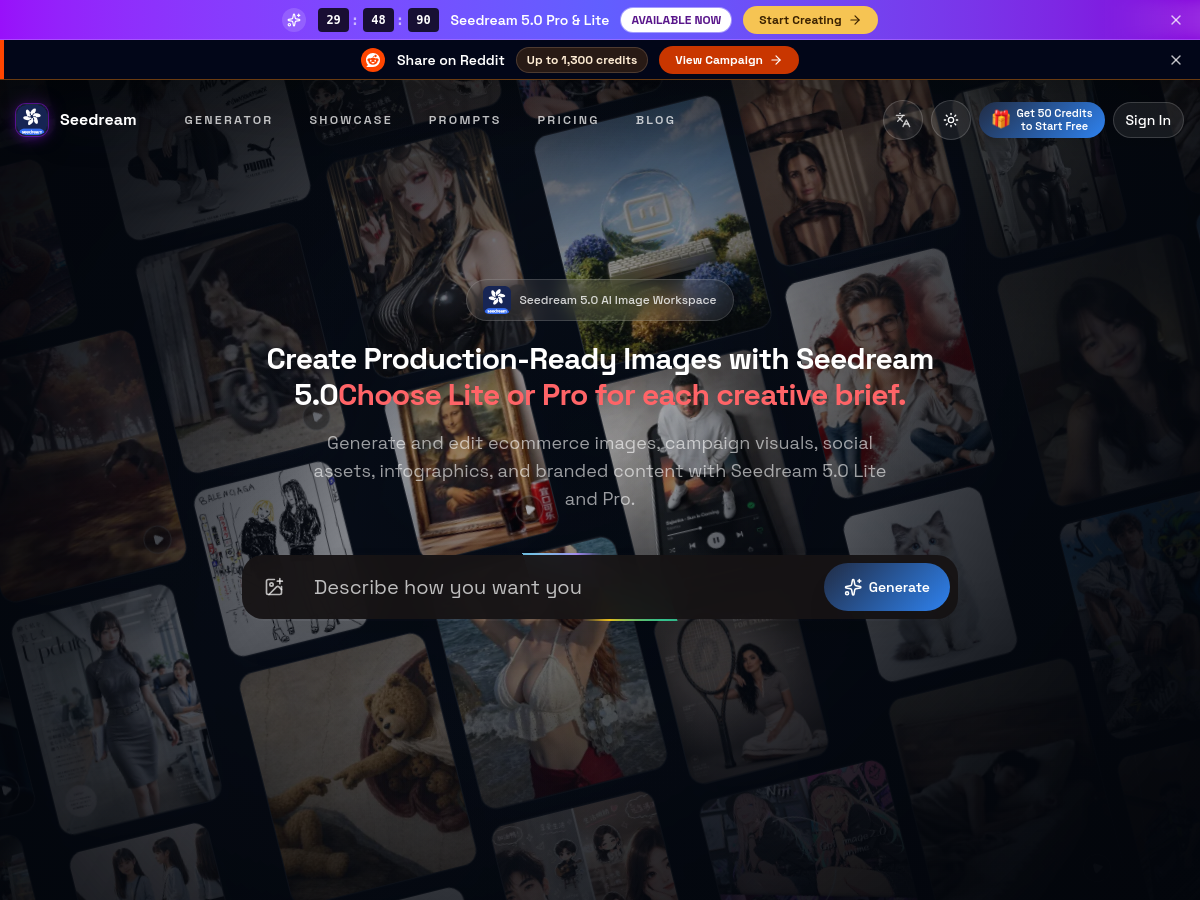Open the PROMPTS nav item

coord(464,120)
